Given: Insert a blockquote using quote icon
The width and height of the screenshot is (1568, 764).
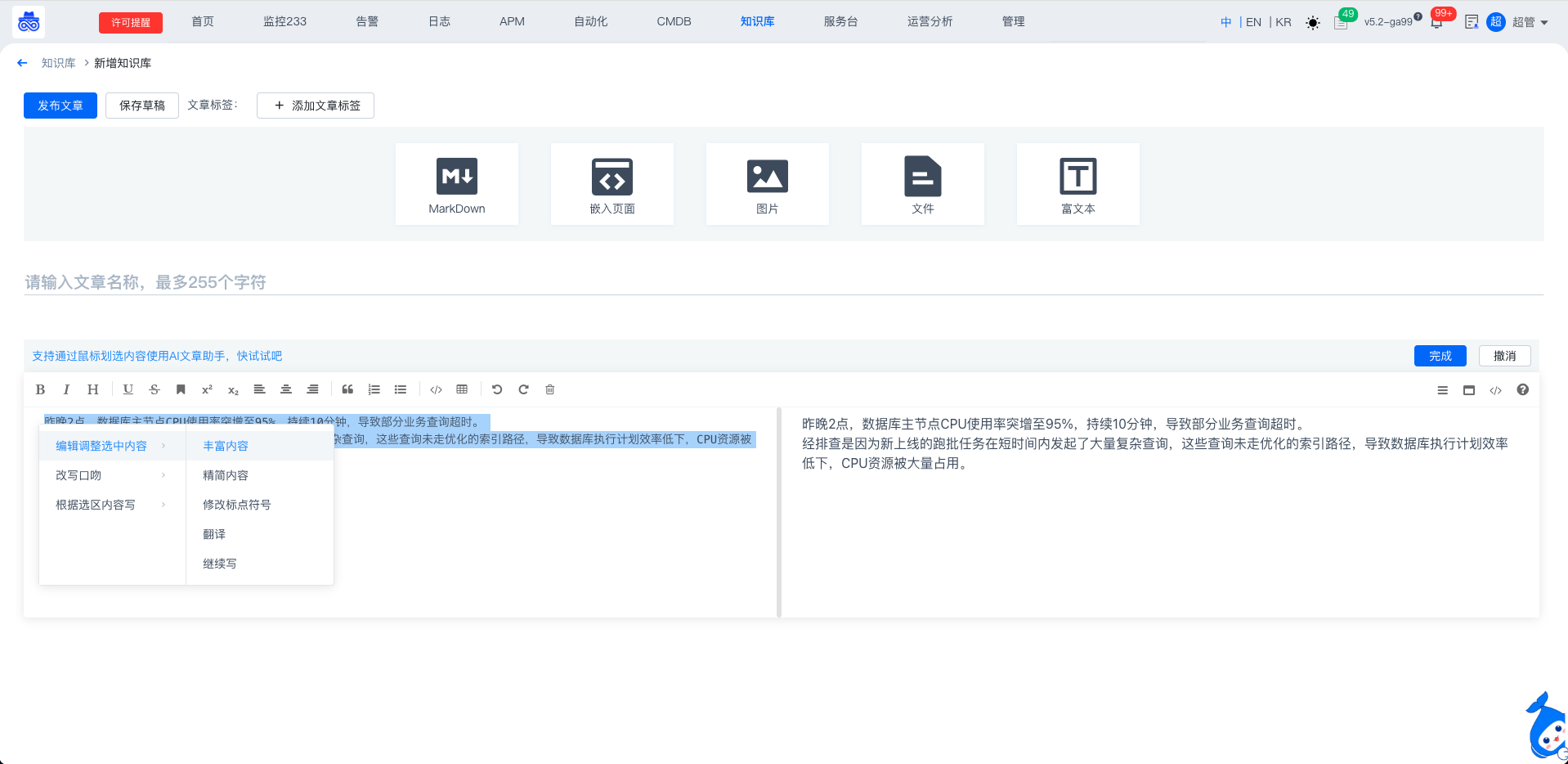Looking at the screenshot, I should point(347,390).
